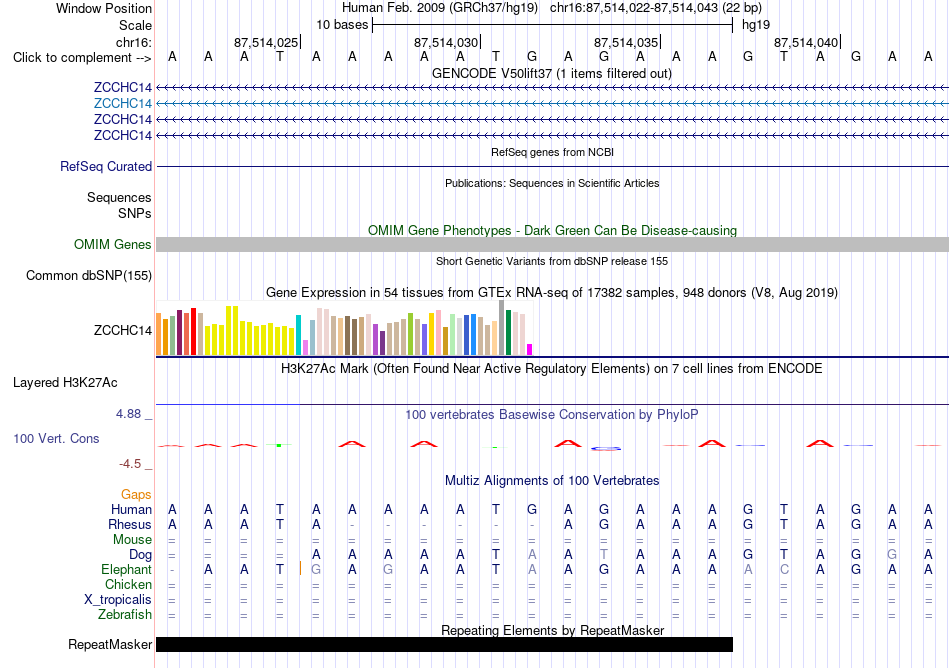This screenshot has width=950, height=668.
Task: Click the blue-circled PhyloP logo letter
Action: [606, 448]
